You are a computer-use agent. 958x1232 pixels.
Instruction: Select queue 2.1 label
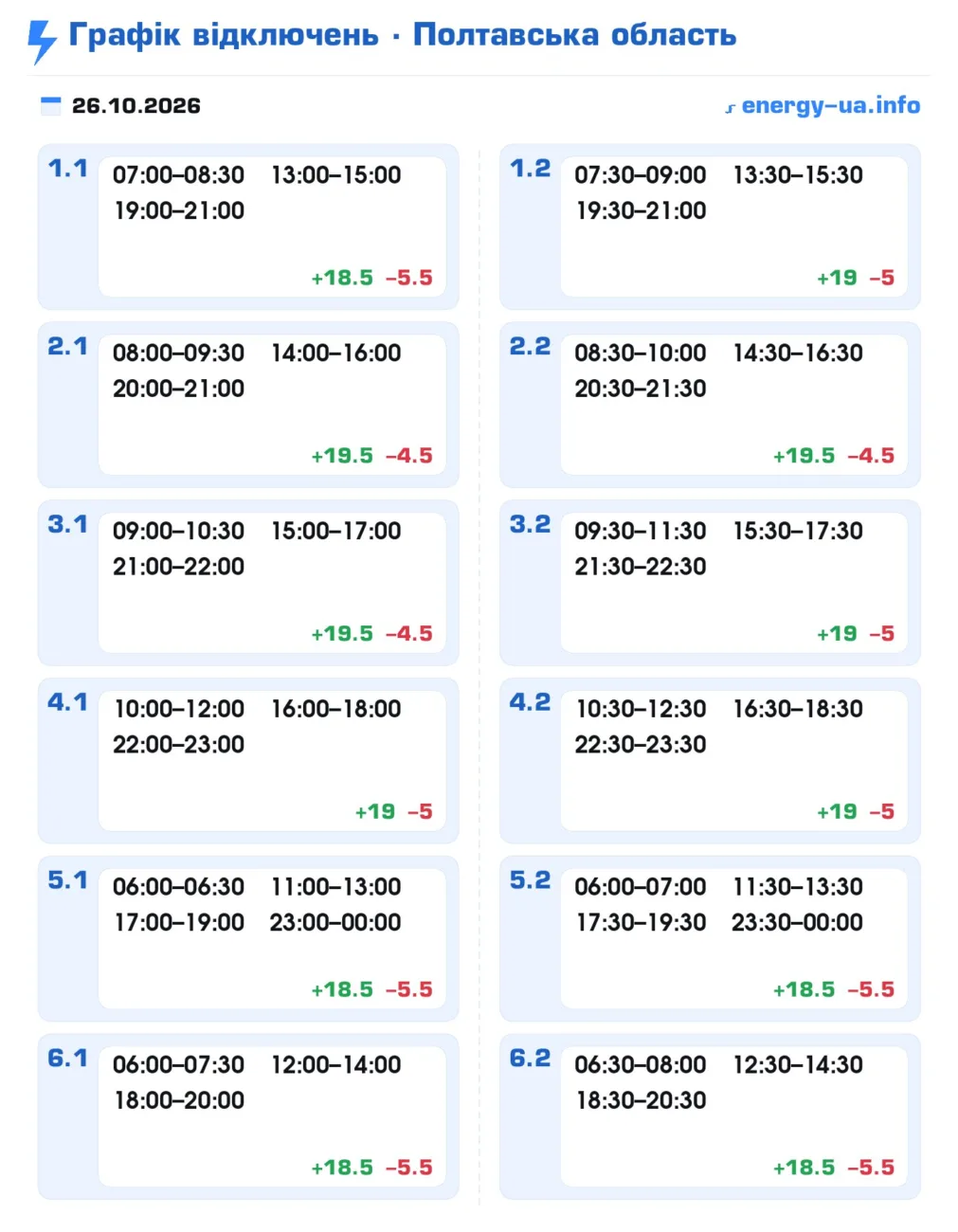coord(67,347)
